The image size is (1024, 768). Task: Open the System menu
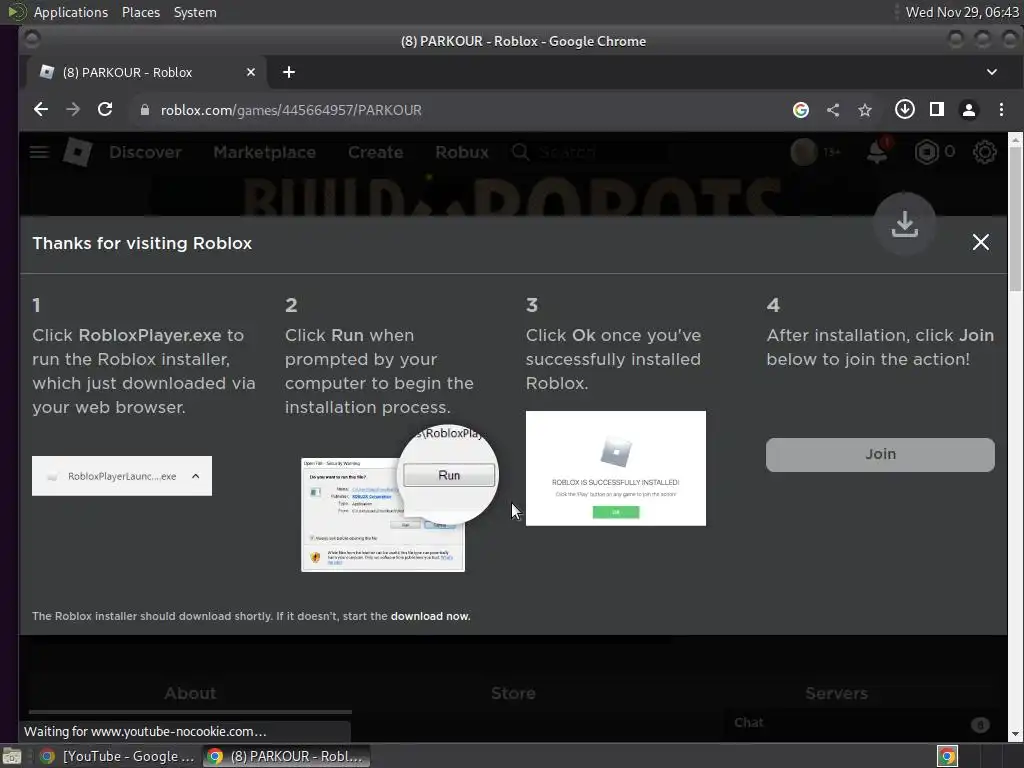(195, 12)
